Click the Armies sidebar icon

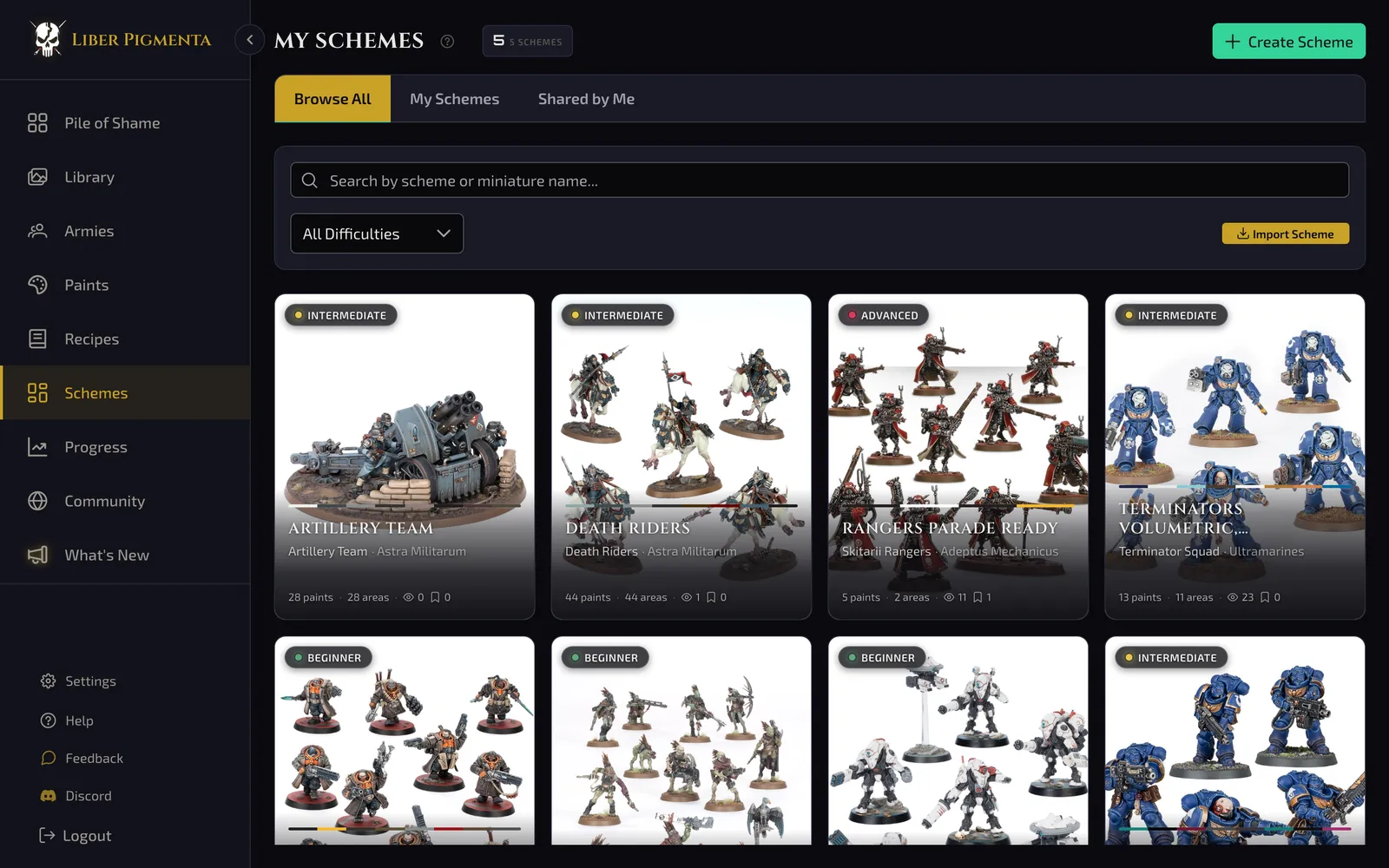pos(37,231)
